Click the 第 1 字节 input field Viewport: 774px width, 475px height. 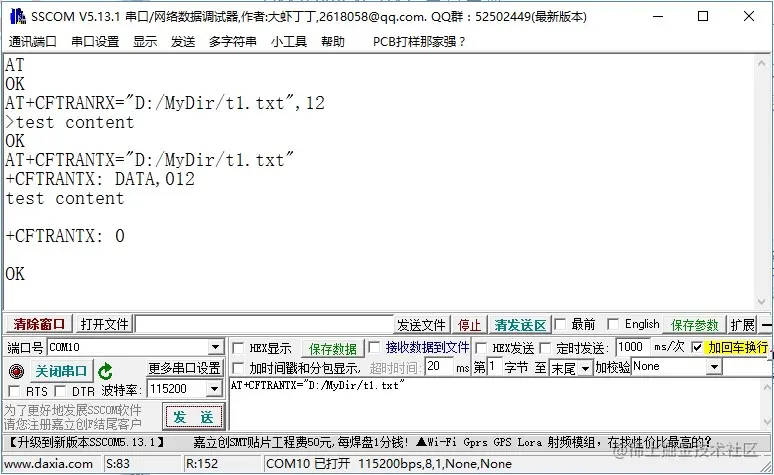495,367
